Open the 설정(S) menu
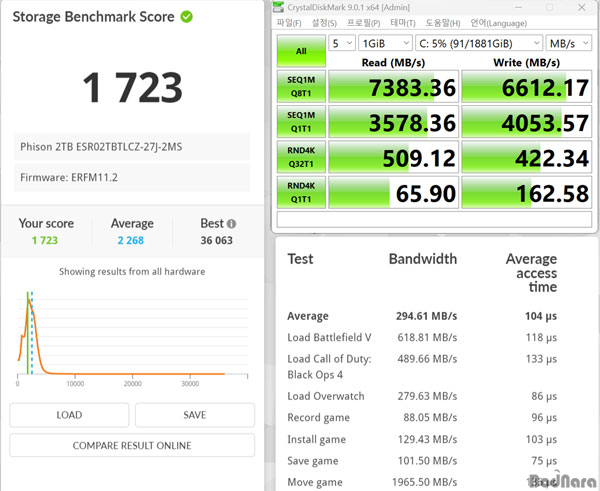600x491 pixels. [324, 22]
